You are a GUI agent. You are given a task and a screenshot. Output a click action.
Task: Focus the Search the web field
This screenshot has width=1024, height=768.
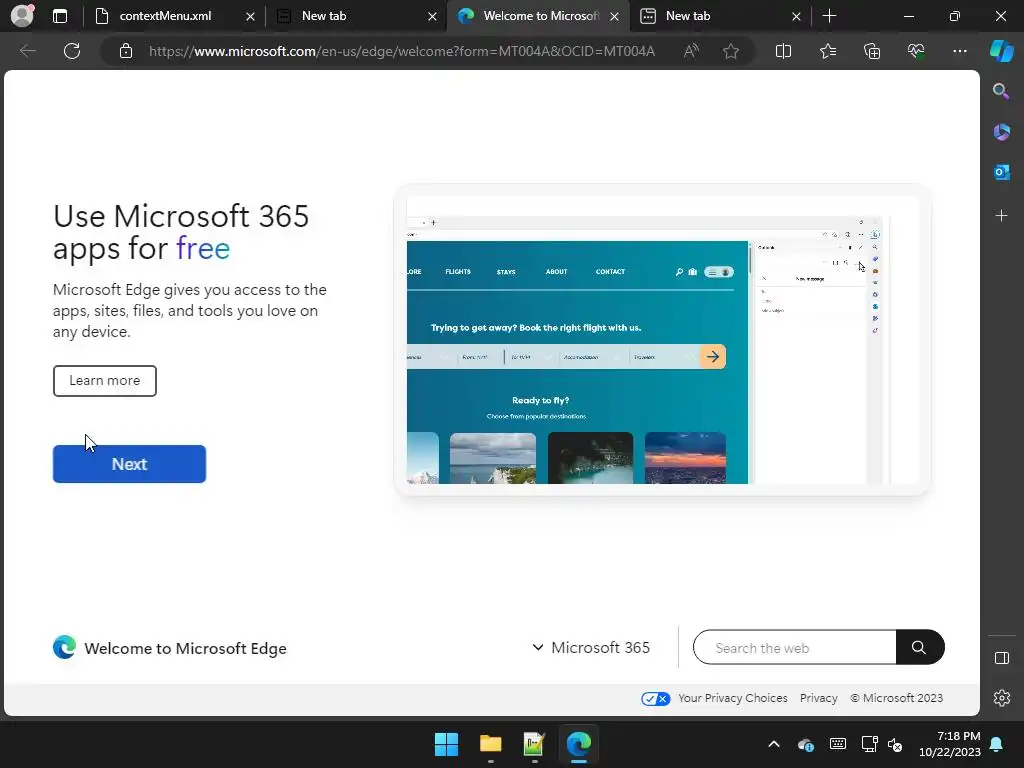coord(795,647)
